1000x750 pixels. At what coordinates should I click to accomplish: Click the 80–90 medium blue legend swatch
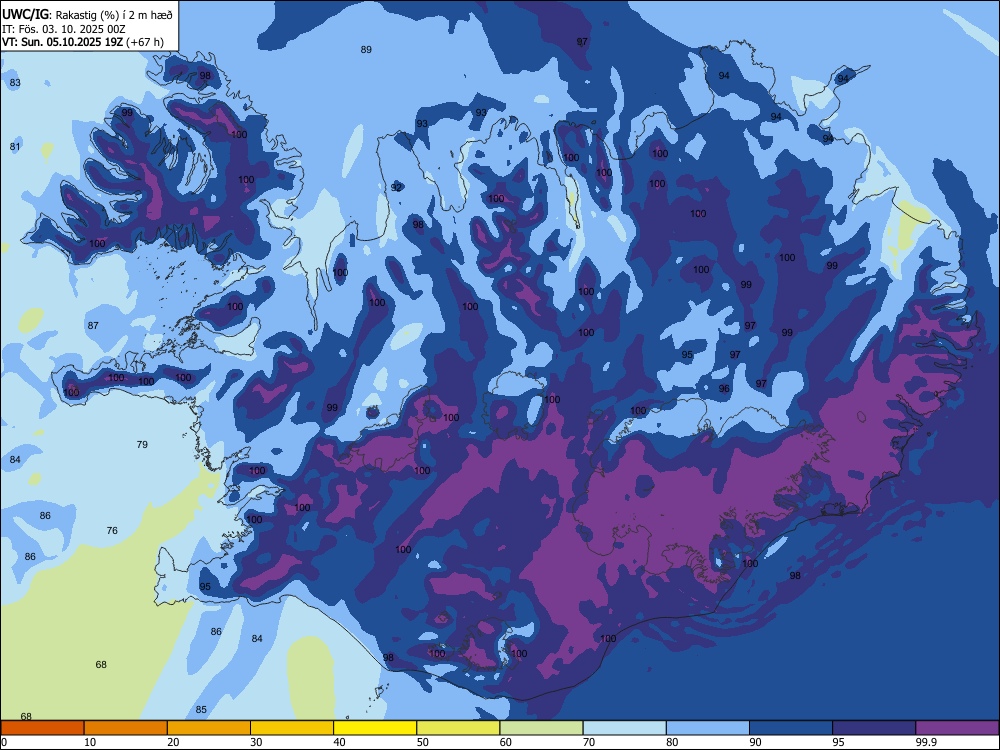708,728
